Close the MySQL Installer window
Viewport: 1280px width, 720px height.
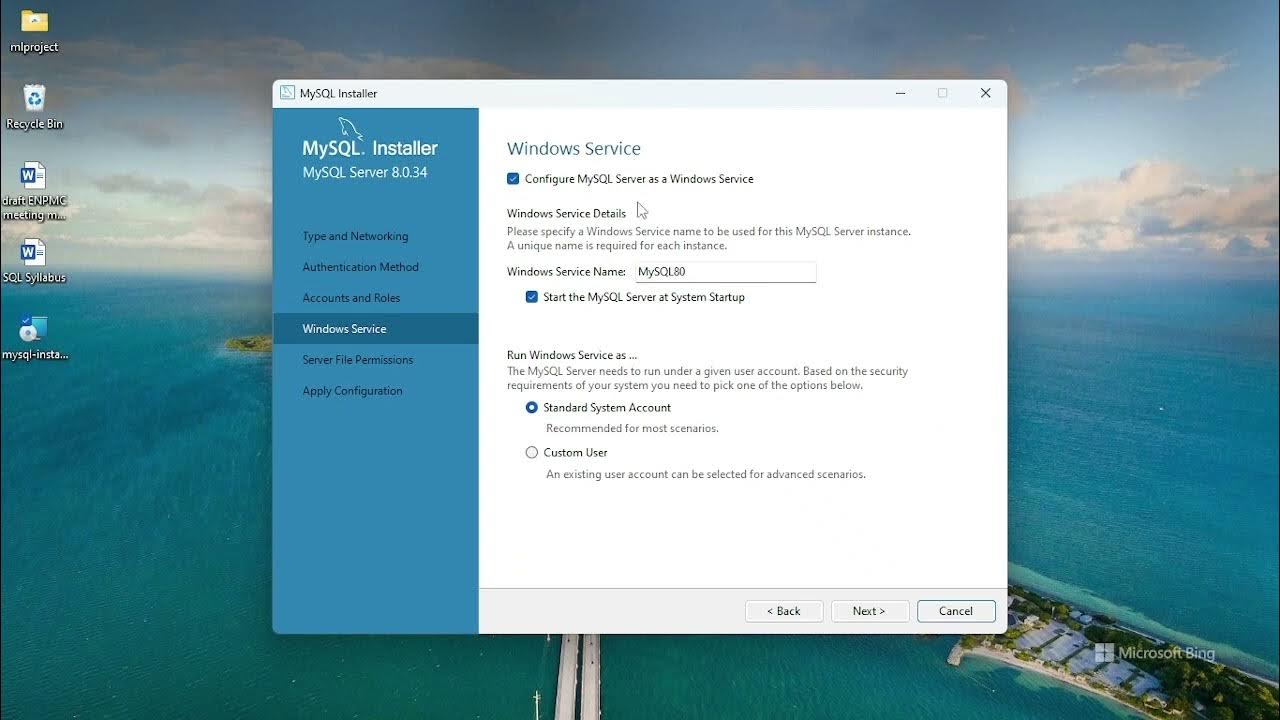(985, 93)
